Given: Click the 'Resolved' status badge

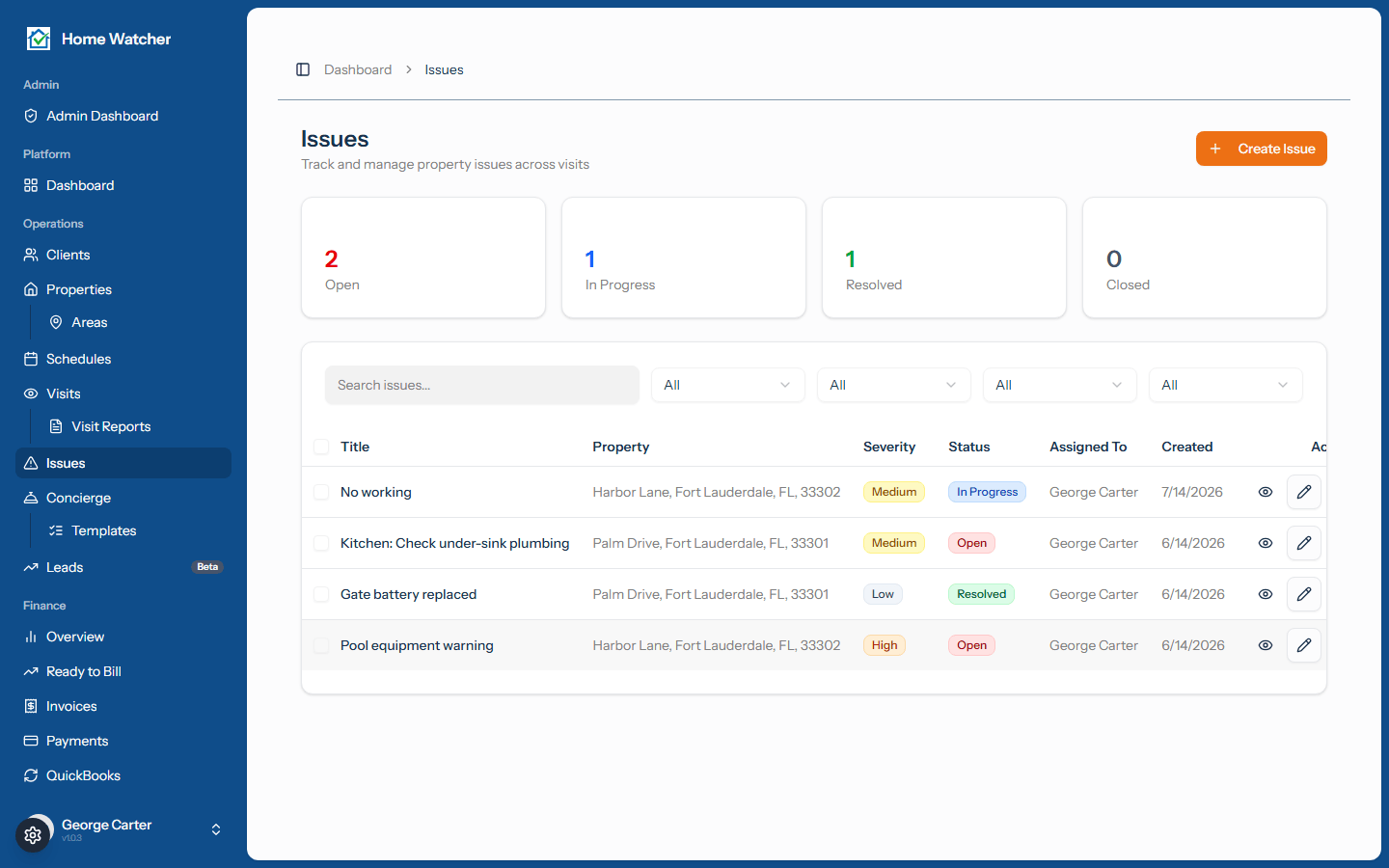Looking at the screenshot, I should (x=981, y=594).
